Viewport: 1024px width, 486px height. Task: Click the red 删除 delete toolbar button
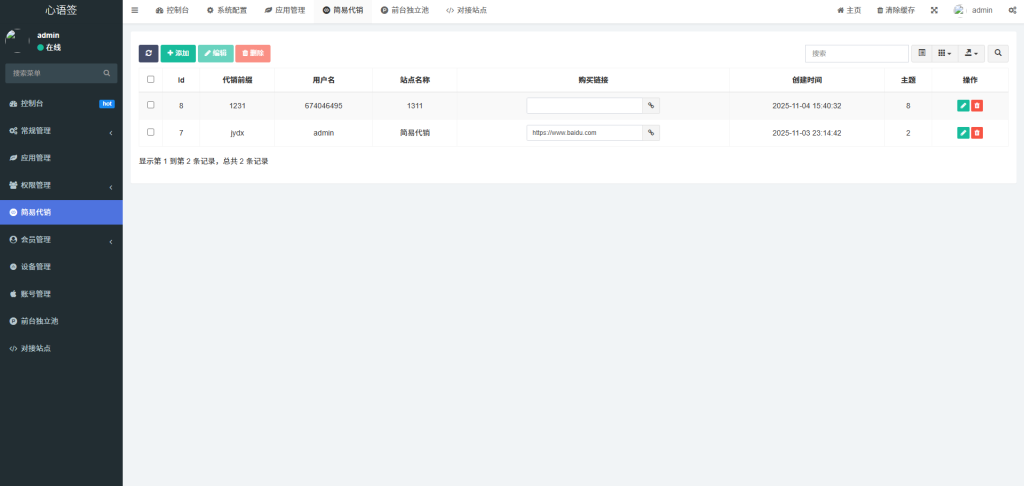click(x=253, y=54)
